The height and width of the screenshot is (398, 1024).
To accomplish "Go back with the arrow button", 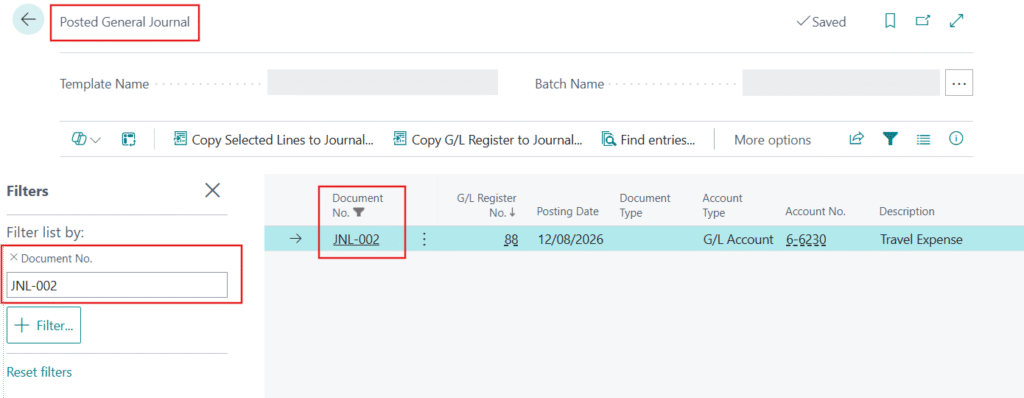I will (x=28, y=20).
